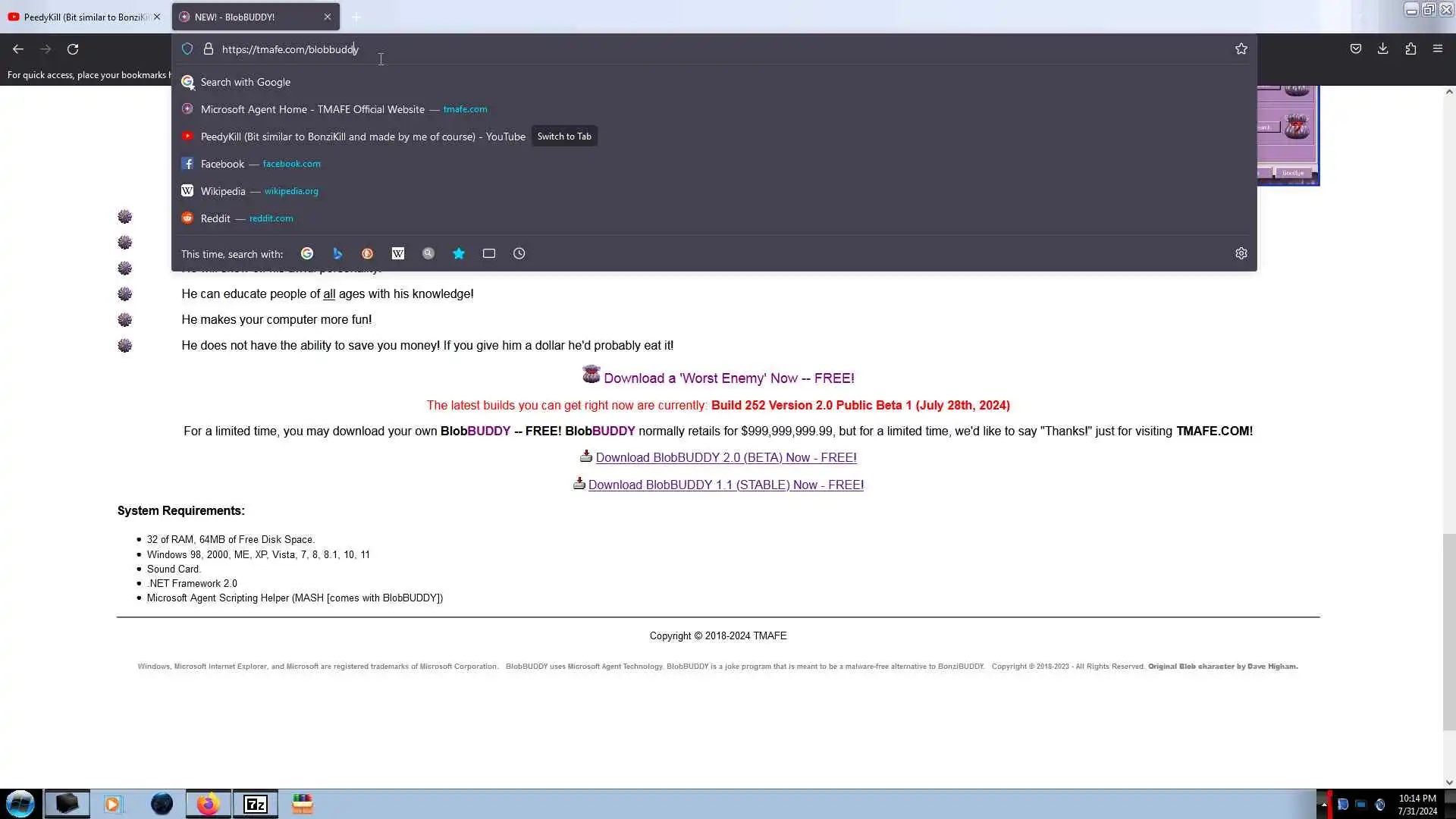Select Bing one-off search engine
Viewport: 1456px width, 819px height.
click(337, 254)
